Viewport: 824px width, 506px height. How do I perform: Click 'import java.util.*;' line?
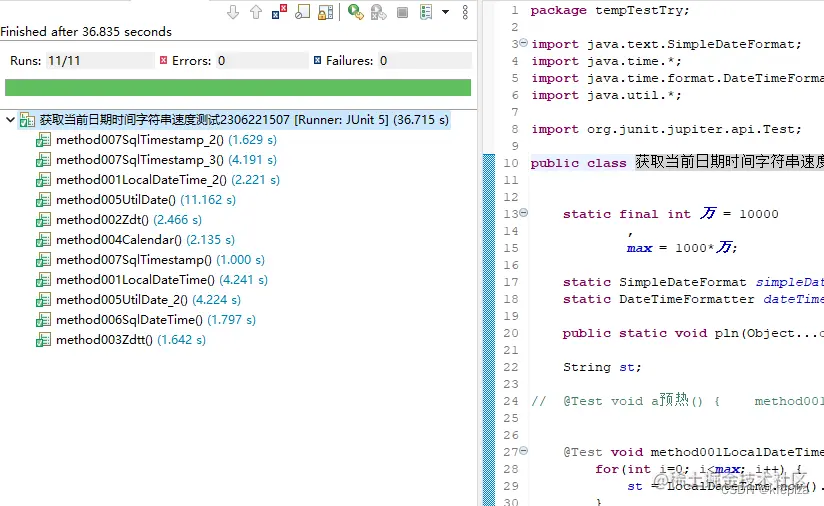606,95
